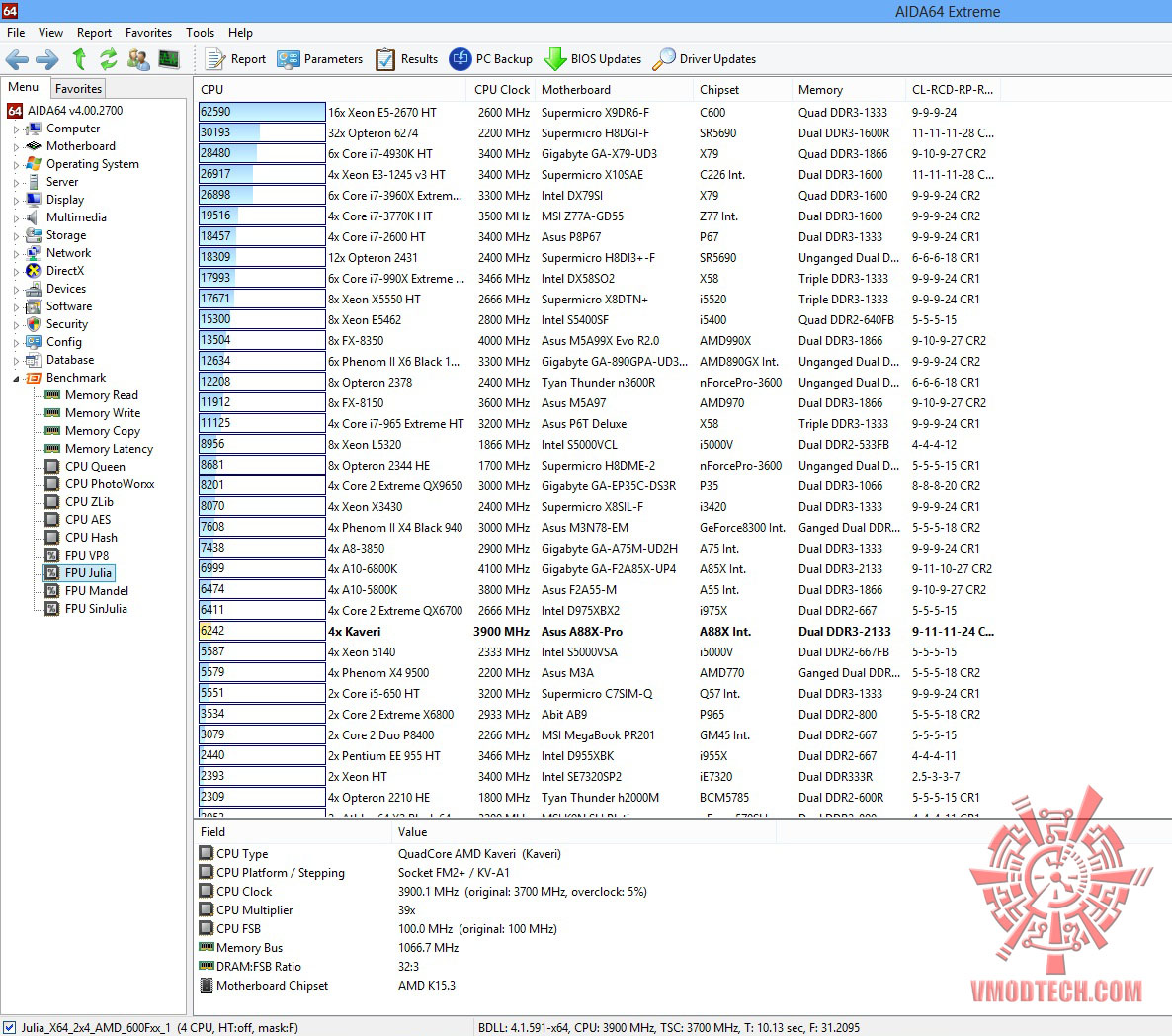Expand the Server tree node
The image size is (1172, 1036).
click(16, 182)
